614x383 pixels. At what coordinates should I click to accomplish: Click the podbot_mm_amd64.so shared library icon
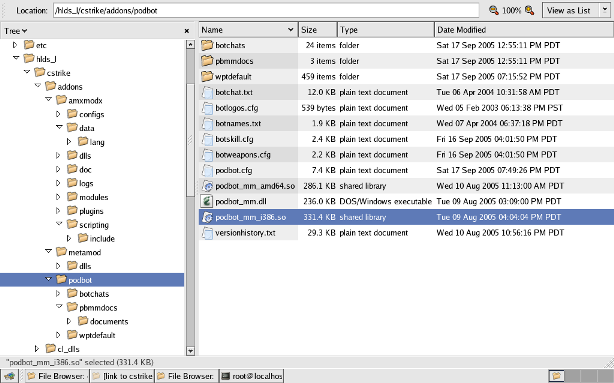[207, 186]
